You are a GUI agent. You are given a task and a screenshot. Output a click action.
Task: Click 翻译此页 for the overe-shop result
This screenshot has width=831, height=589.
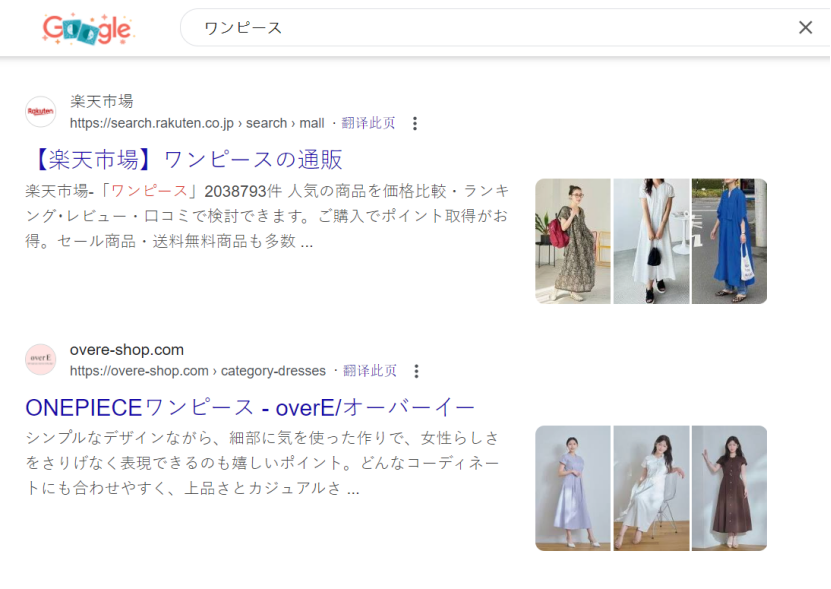tap(370, 371)
